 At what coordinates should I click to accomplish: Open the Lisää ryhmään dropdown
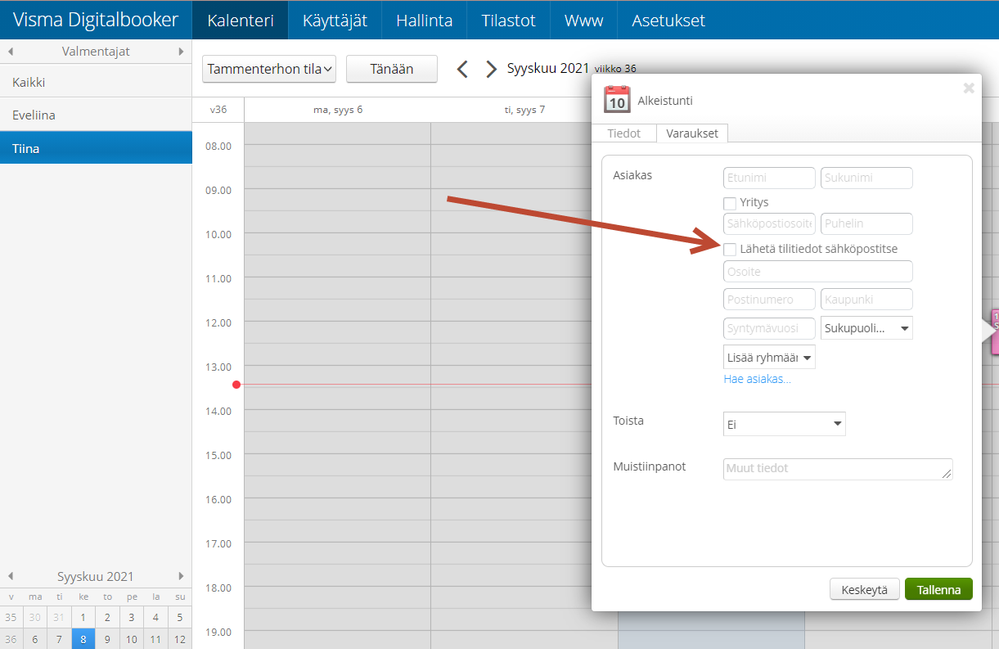click(769, 357)
